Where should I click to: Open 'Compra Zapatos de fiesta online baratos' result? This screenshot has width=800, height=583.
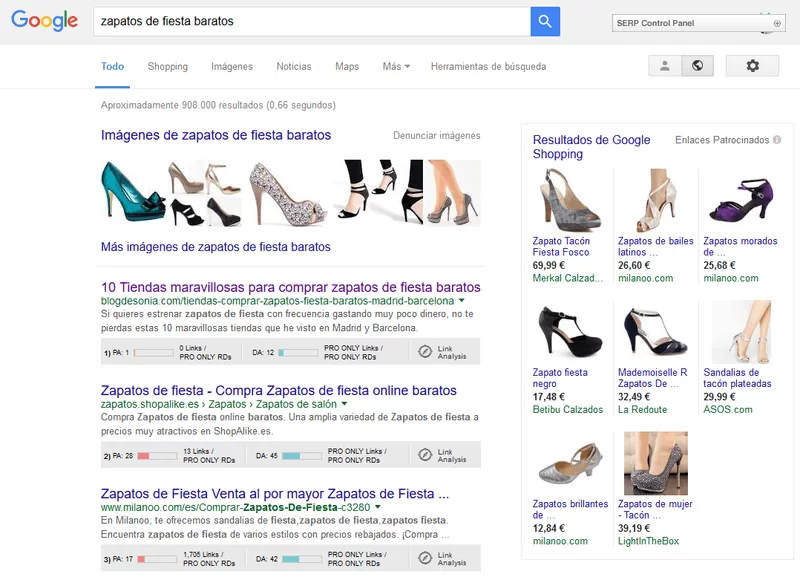pos(279,390)
